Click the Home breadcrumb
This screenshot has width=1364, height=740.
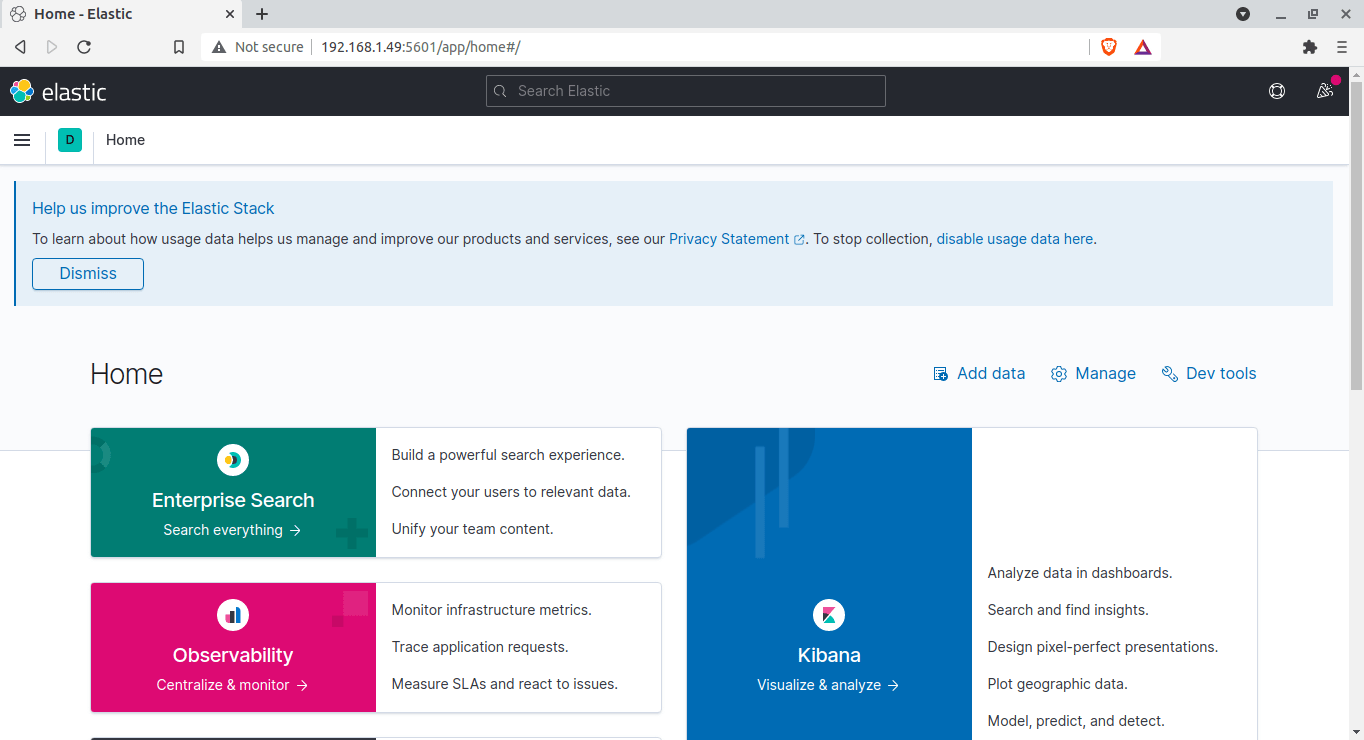126,140
